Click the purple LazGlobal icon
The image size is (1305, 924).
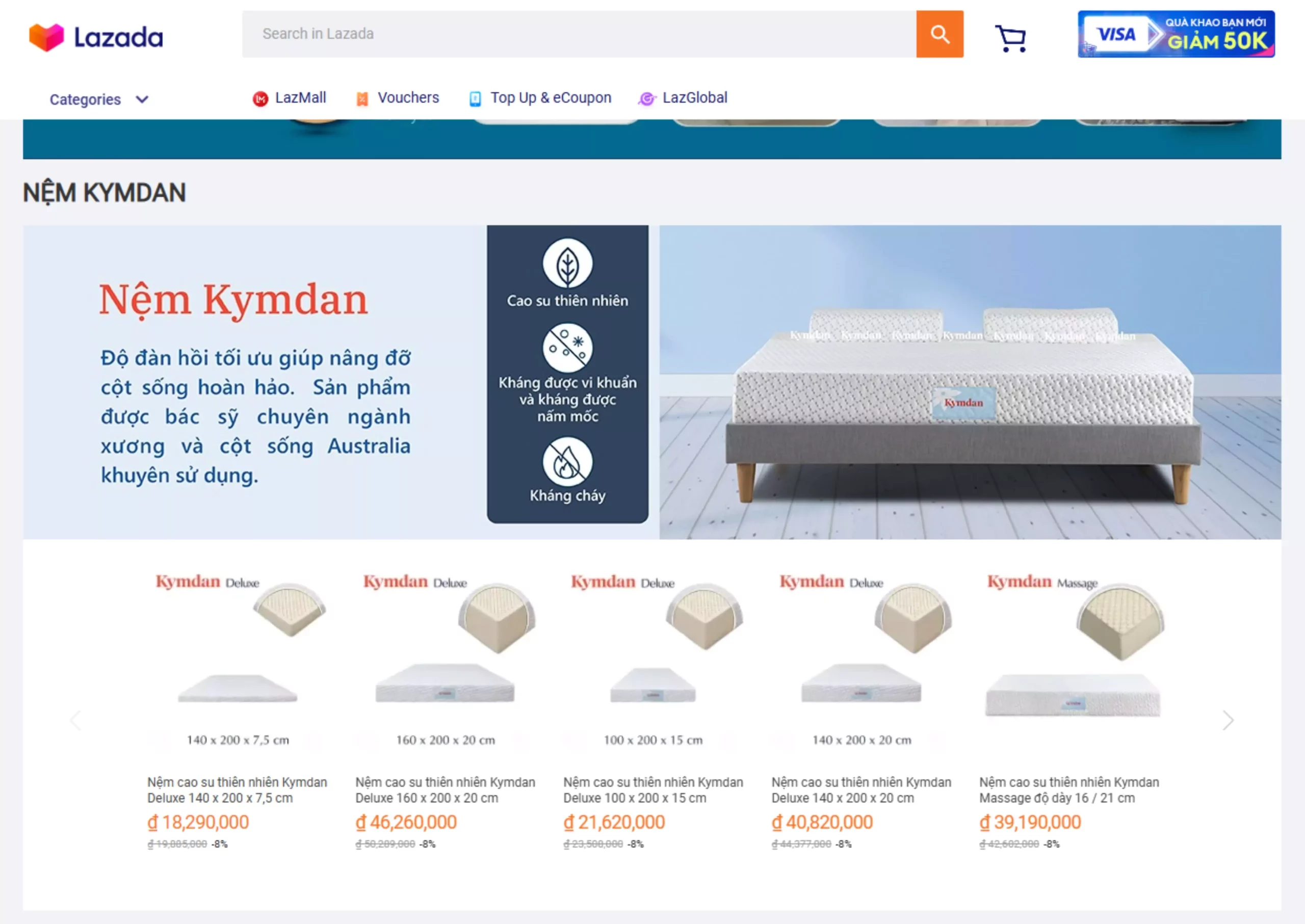pos(646,99)
